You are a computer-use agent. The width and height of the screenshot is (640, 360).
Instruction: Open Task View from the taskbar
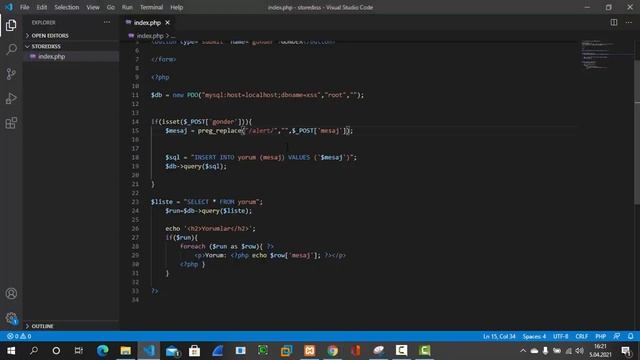[x=79, y=351]
